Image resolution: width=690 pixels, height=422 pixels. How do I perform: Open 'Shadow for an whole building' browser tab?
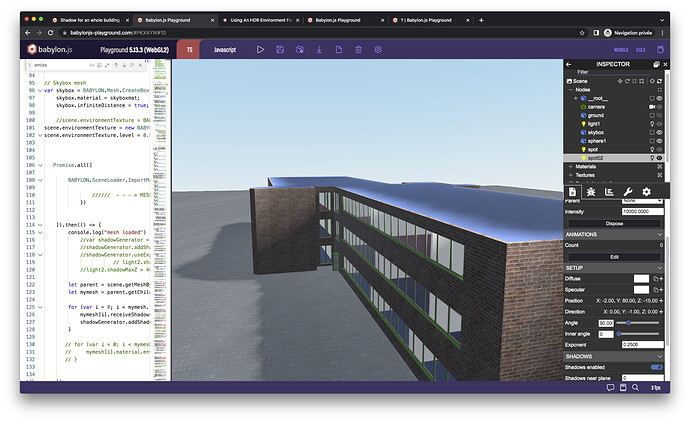pos(90,20)
